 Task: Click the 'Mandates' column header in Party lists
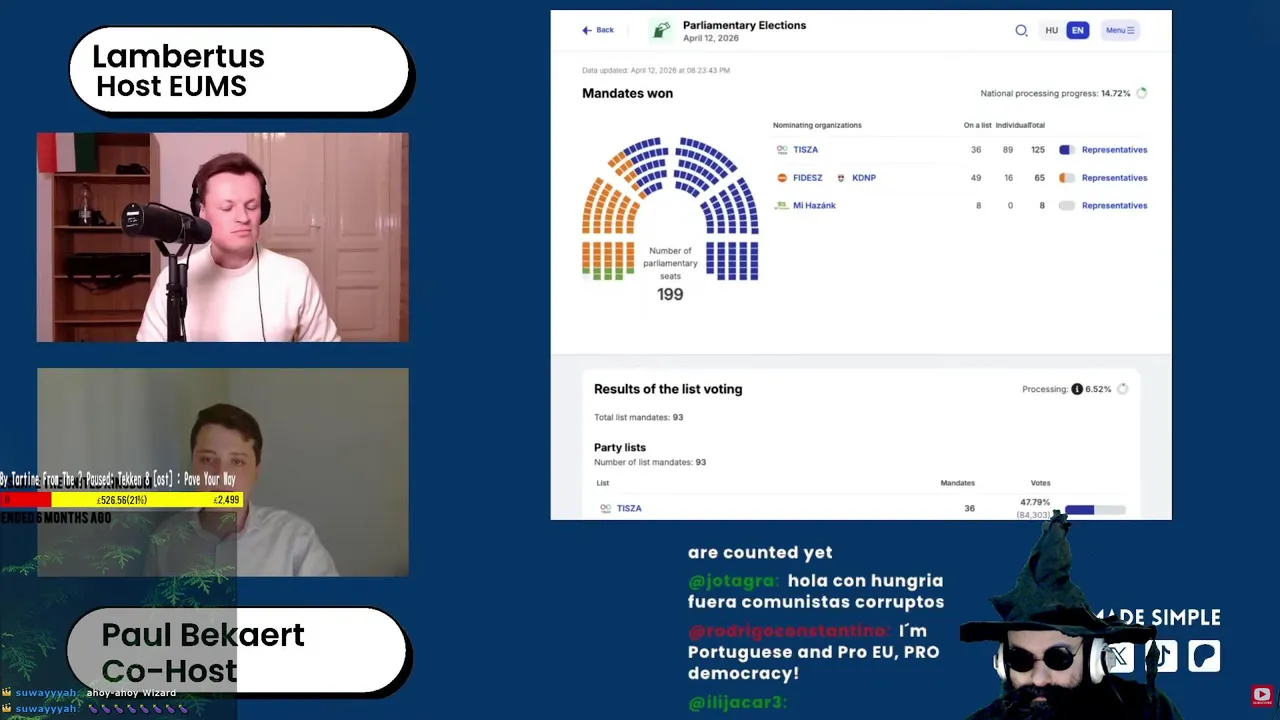point(958,483)
